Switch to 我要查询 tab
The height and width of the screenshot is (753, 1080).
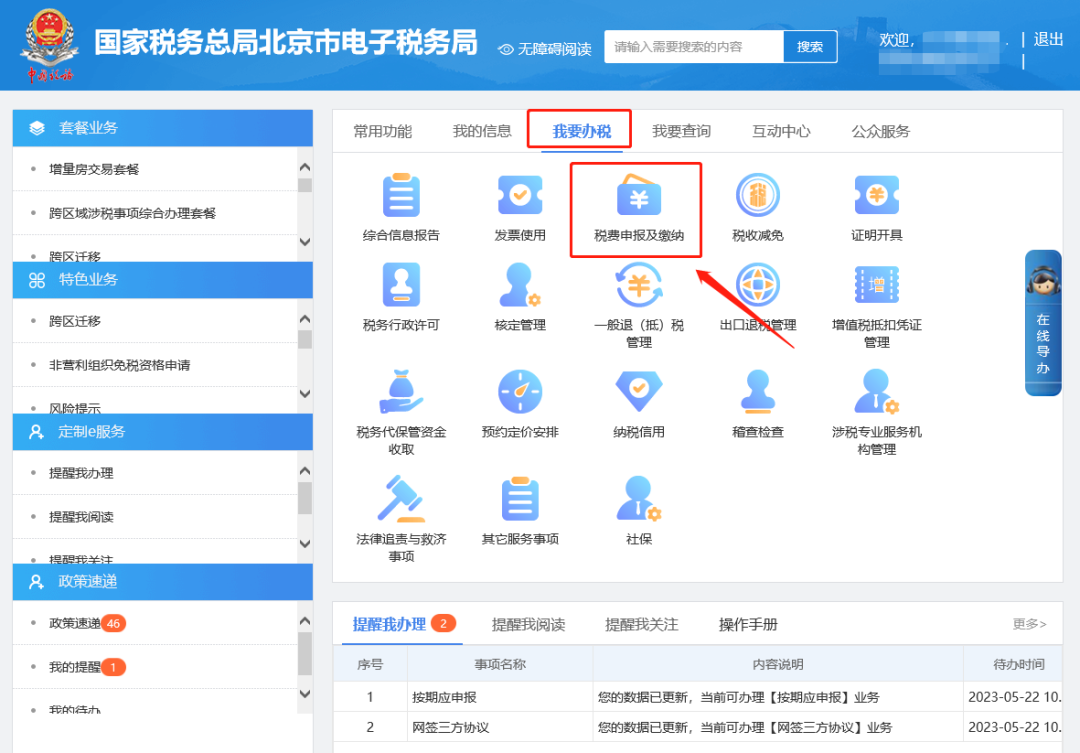click(681, 132)
